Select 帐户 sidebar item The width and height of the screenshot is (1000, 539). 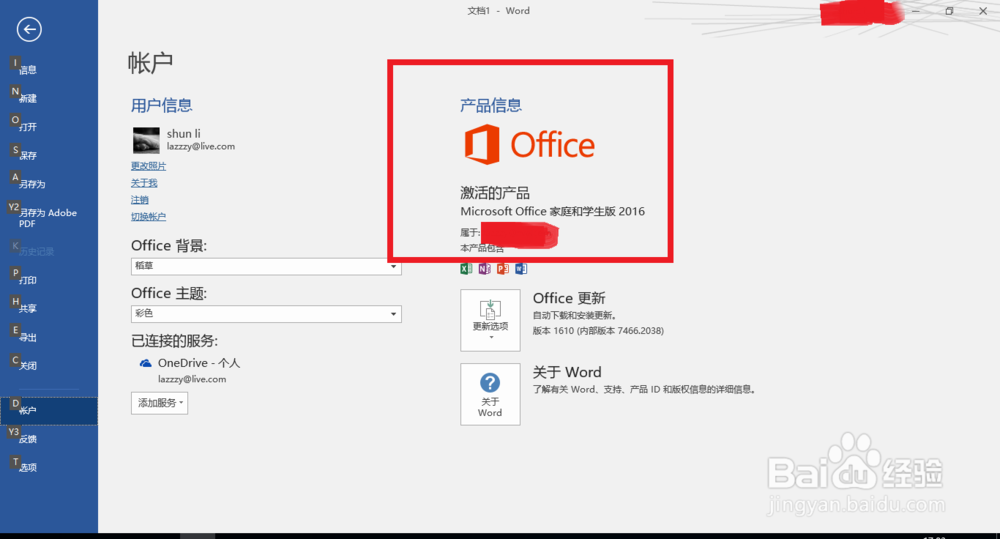49,411
